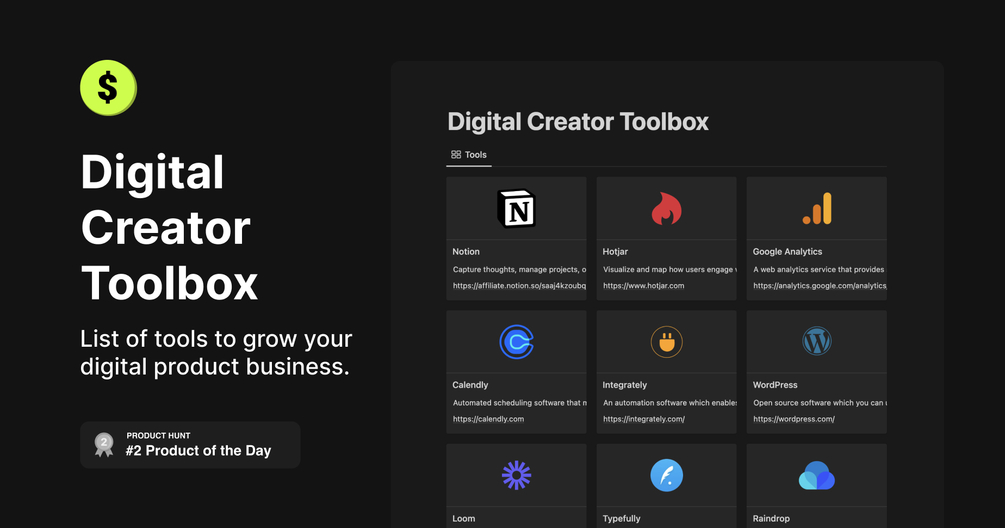The height and width of the screenshot is (528, 1005).
Task: Click the 'PRODUCT HUNT' label
Action: tap(158, 436)
